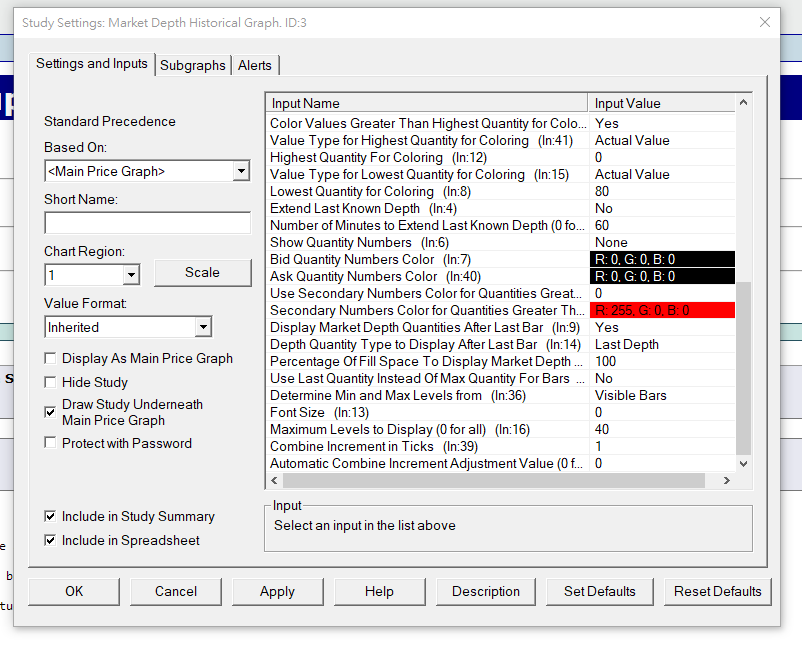Image resolution: width=802 pixels, height=648 pixels.
Task: Click the Maximum Levels value 40
Action: pyautogui.click(x=602, y=430)
